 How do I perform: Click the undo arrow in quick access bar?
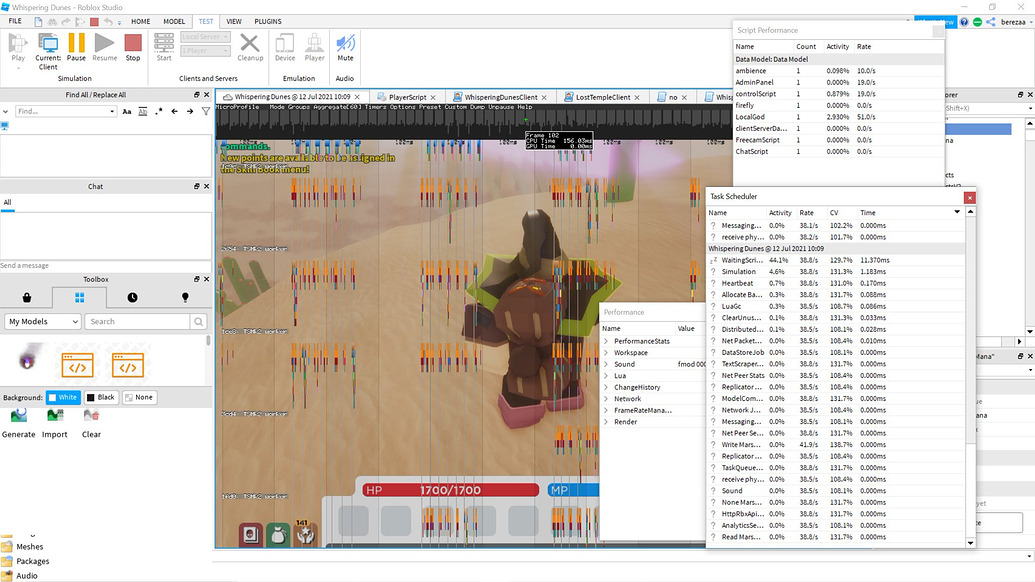pyautogui.click(x=108, y=22)
